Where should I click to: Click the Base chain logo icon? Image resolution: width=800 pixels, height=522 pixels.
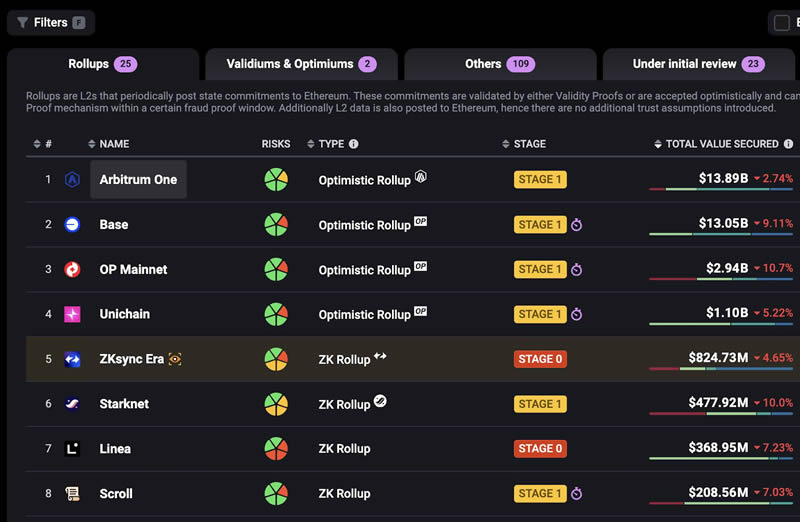point(72,225)
